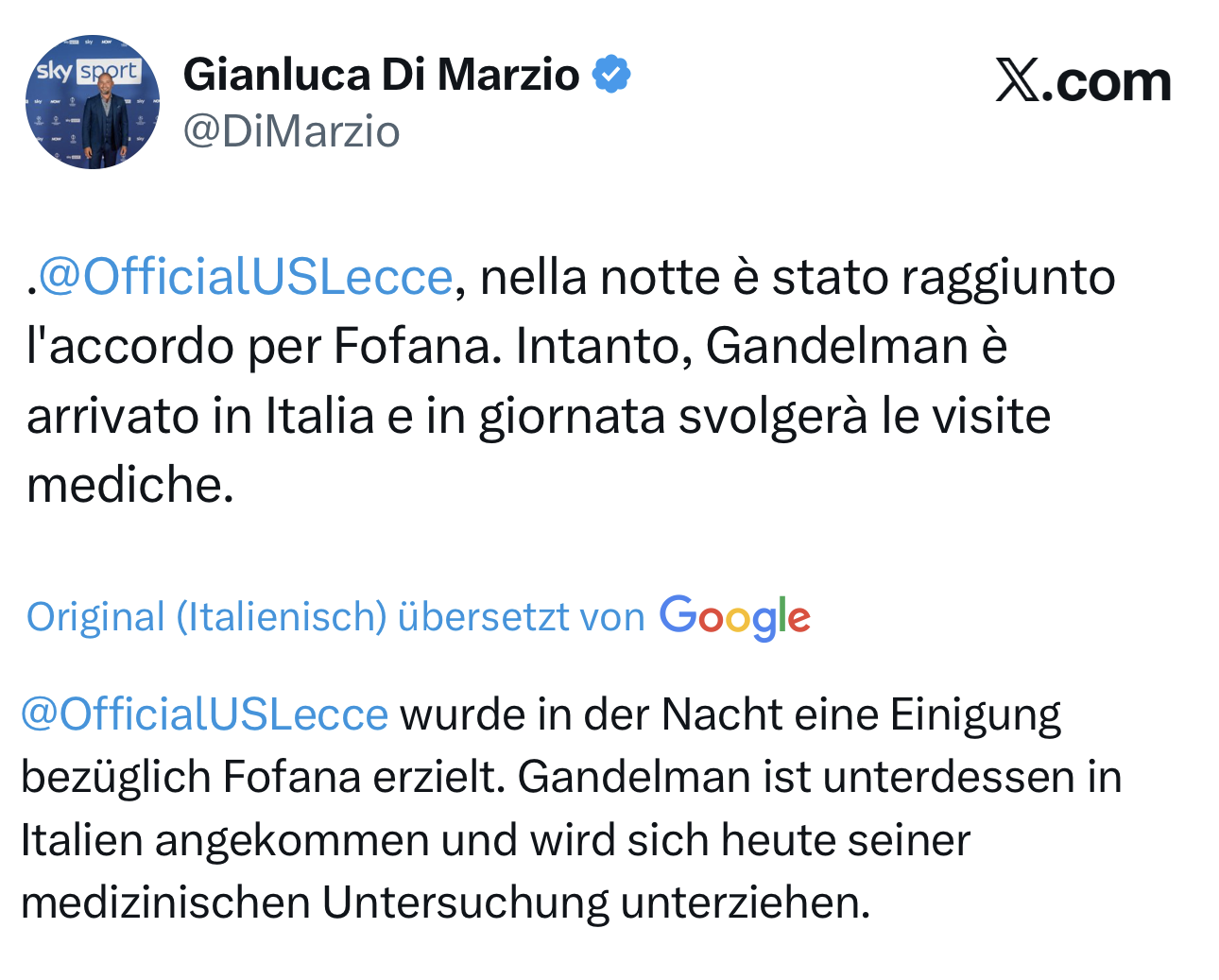Screen dimensions: 1219x980
Task: Click the blue verified checkmark badge
Action: click(611, 75)
